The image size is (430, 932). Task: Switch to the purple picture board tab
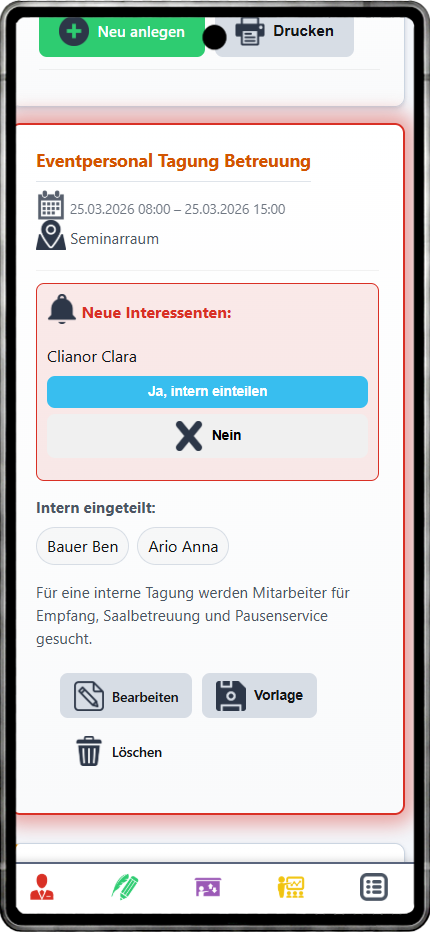coord(208,887)
